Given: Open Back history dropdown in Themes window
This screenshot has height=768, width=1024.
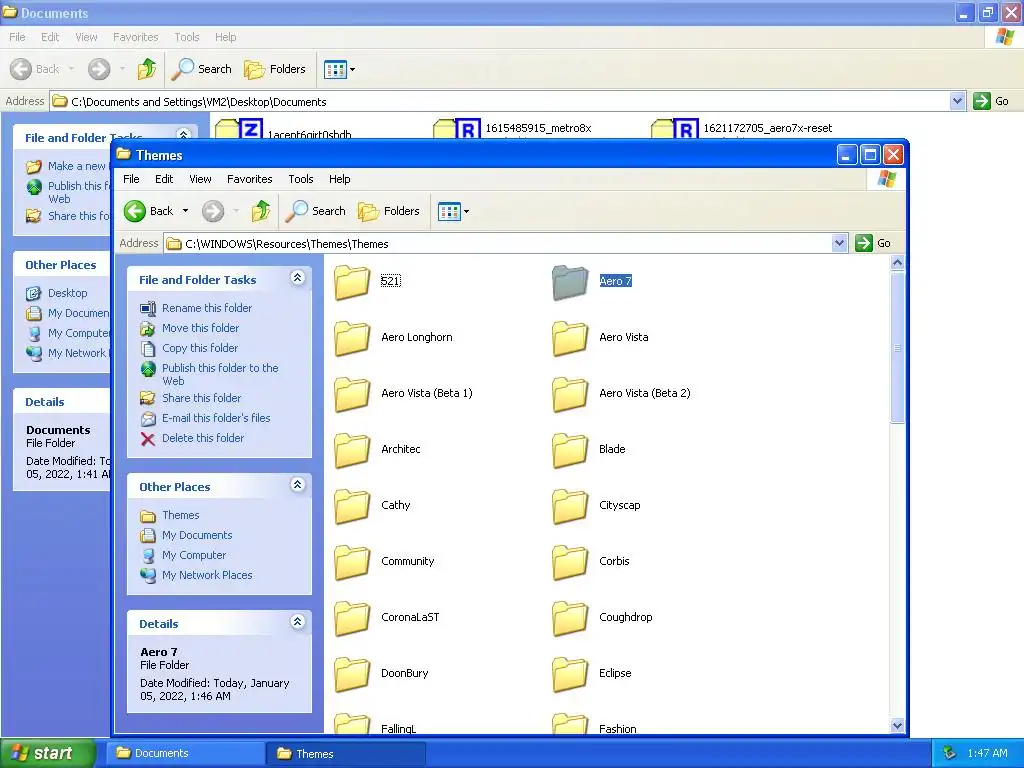Looking at the screenshot, I should 185,211.
